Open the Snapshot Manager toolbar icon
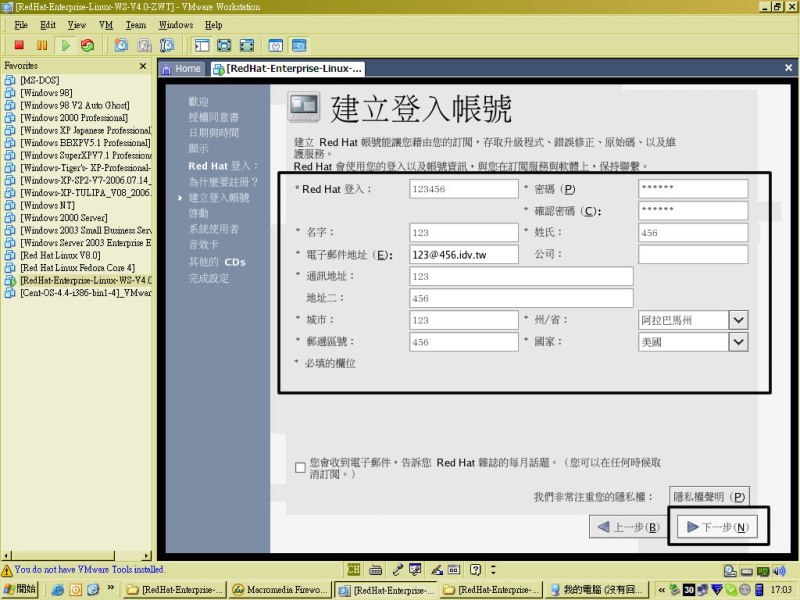 coord(167,45)
